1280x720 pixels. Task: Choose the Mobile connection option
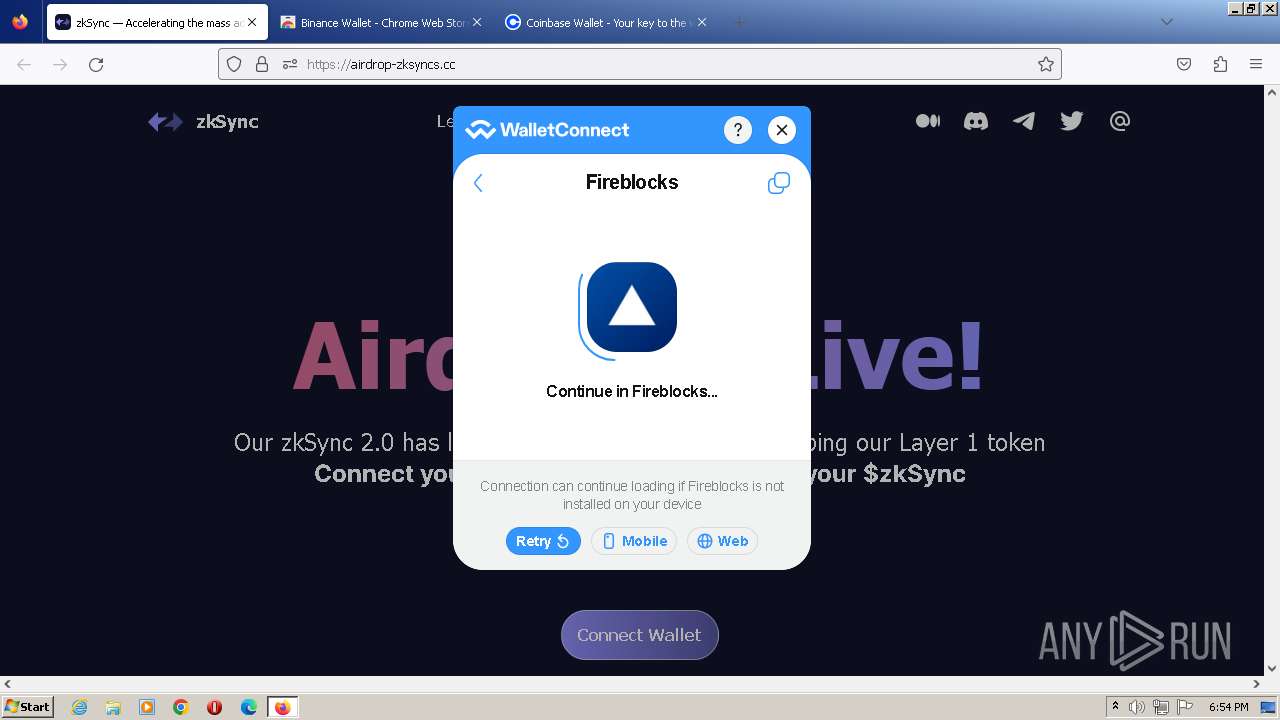pyautogui.click(x=634, y=541)
